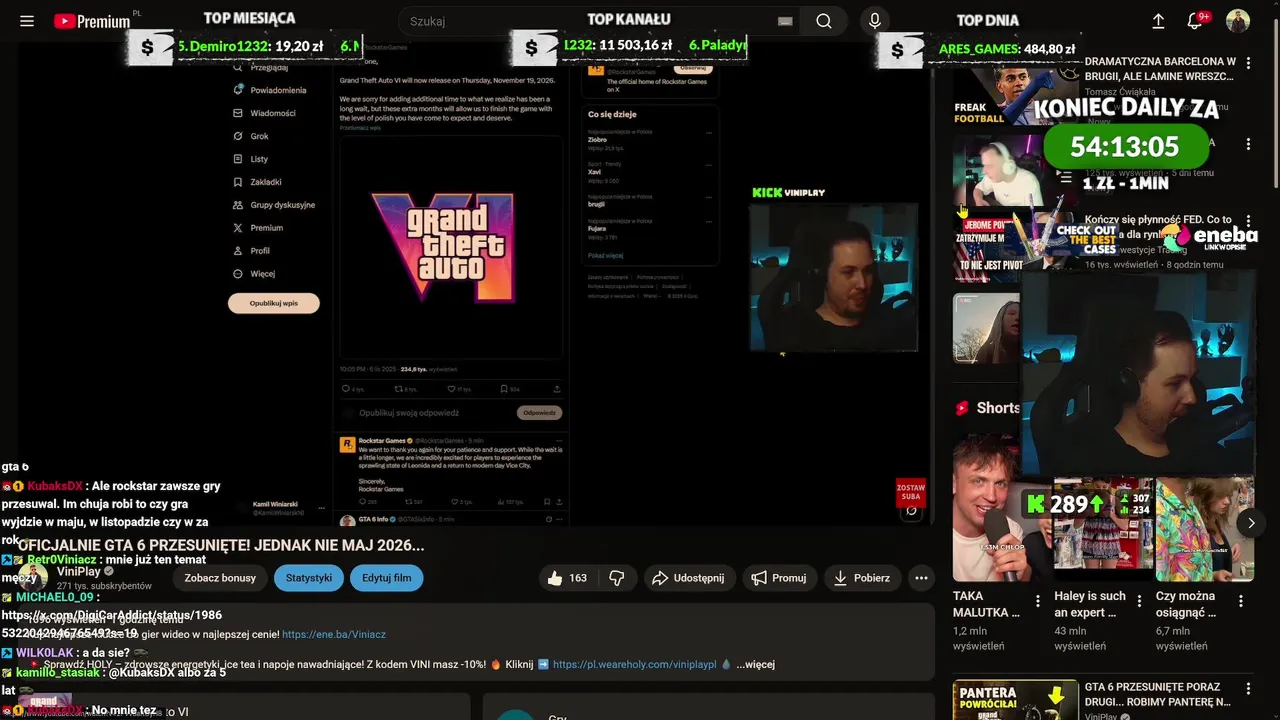Open the Statystyki button
The image size is (1280, 720).
309,578
